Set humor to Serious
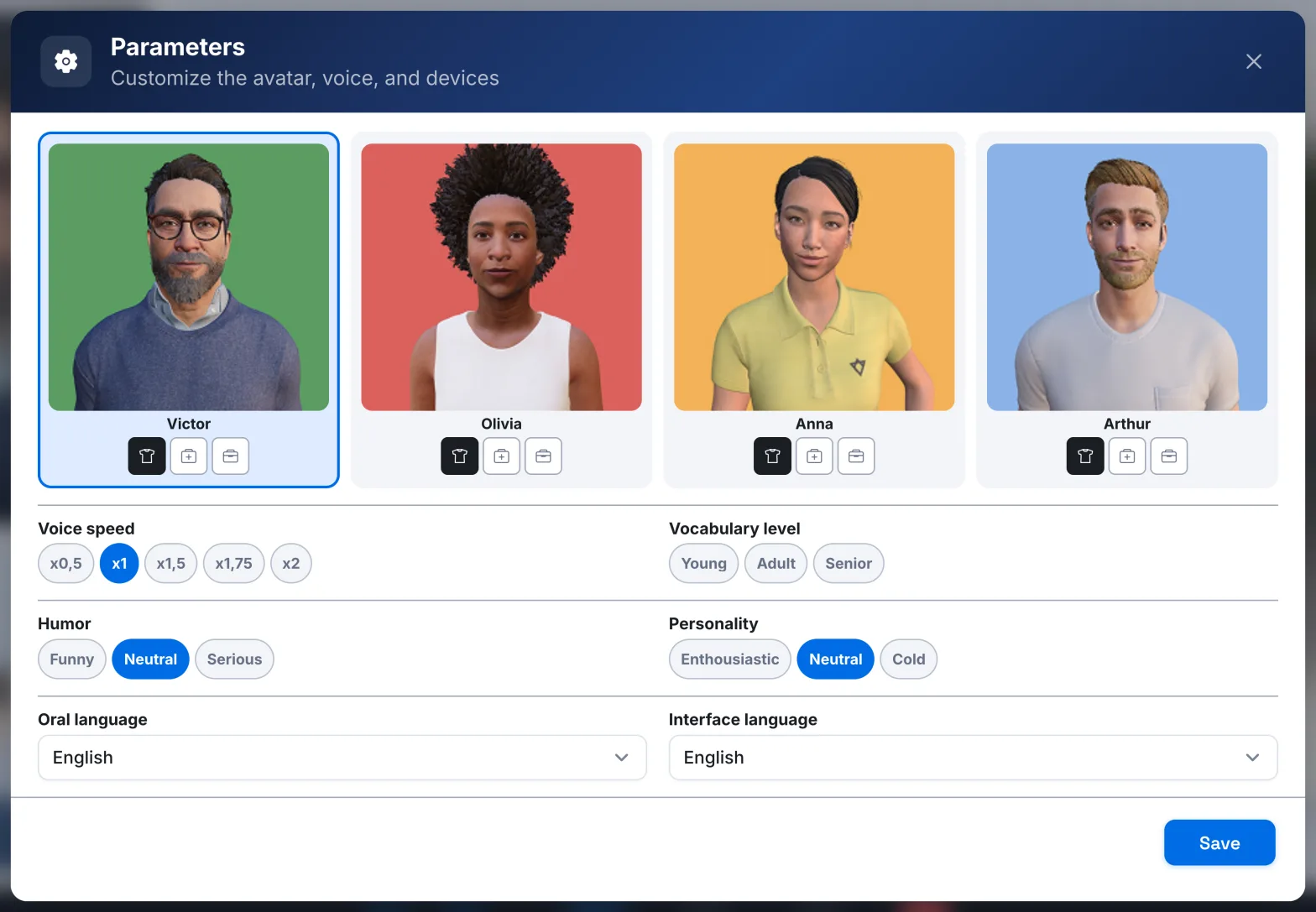1316x912 pixels. pyautogui.click(x=235, y=659)
